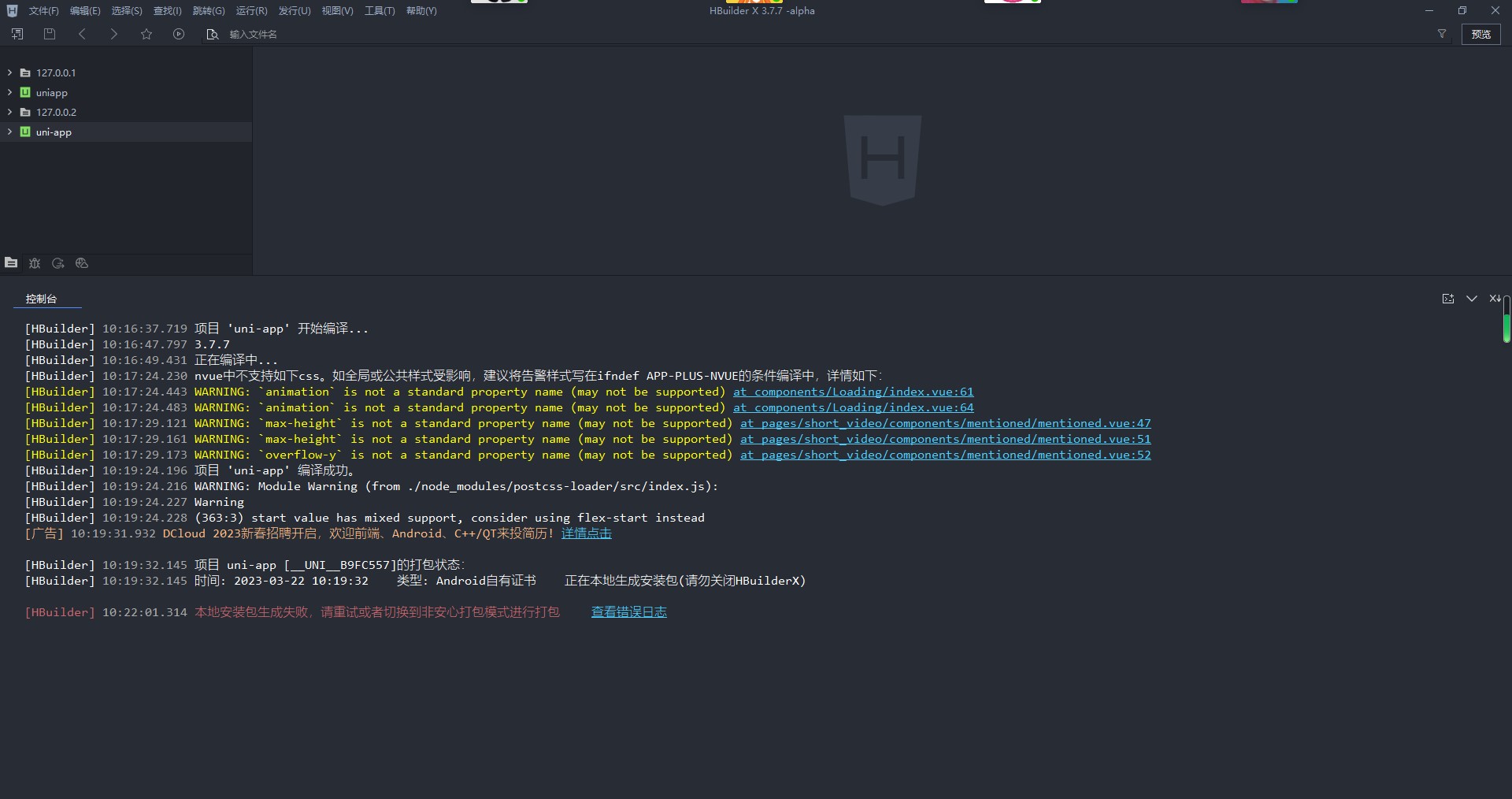Open the 文件(F) menu
The height and width of the screenshot is (799, 1512).
pos(44,11)
